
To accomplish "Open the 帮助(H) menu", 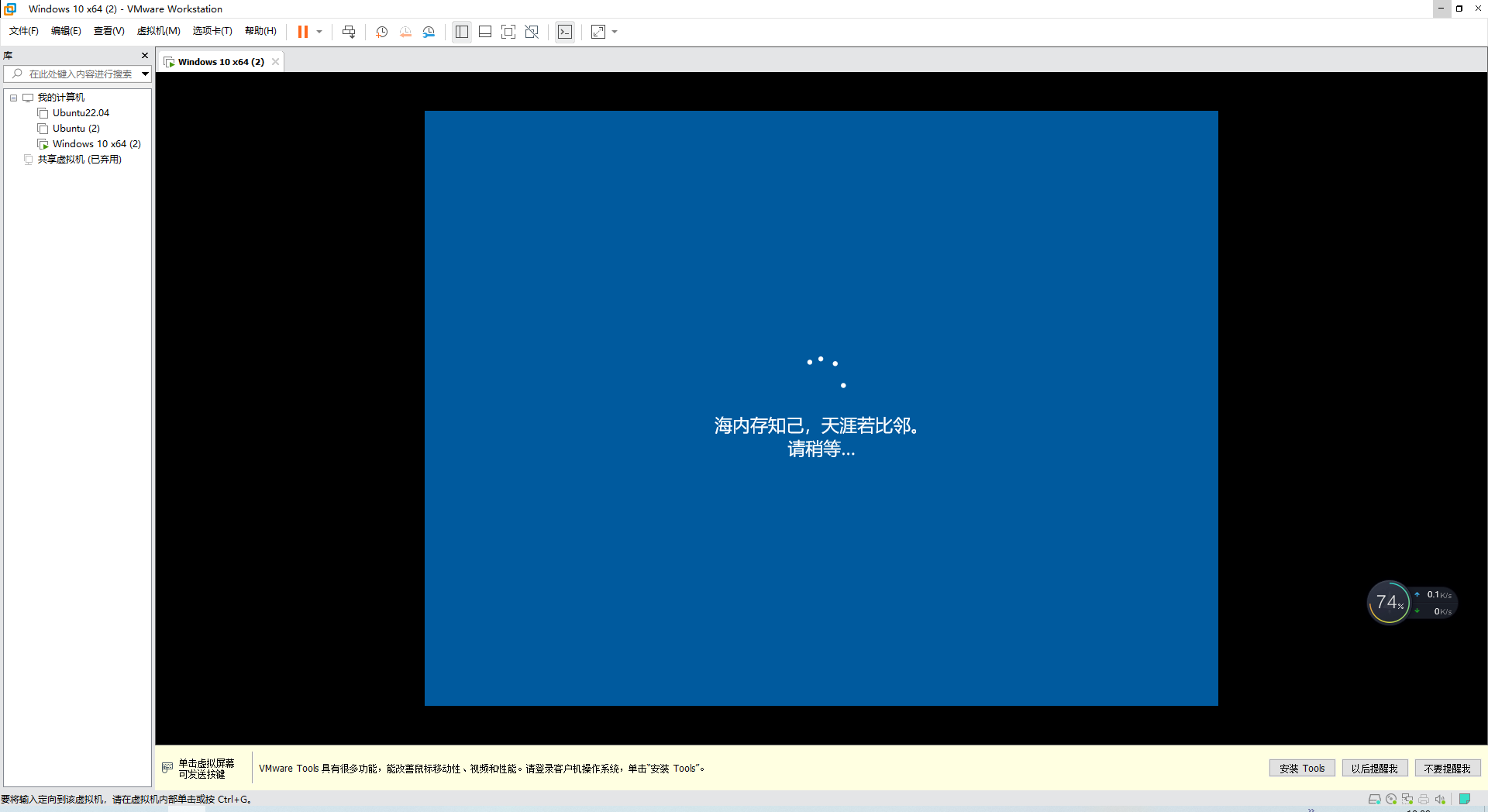I will (260, 31).
